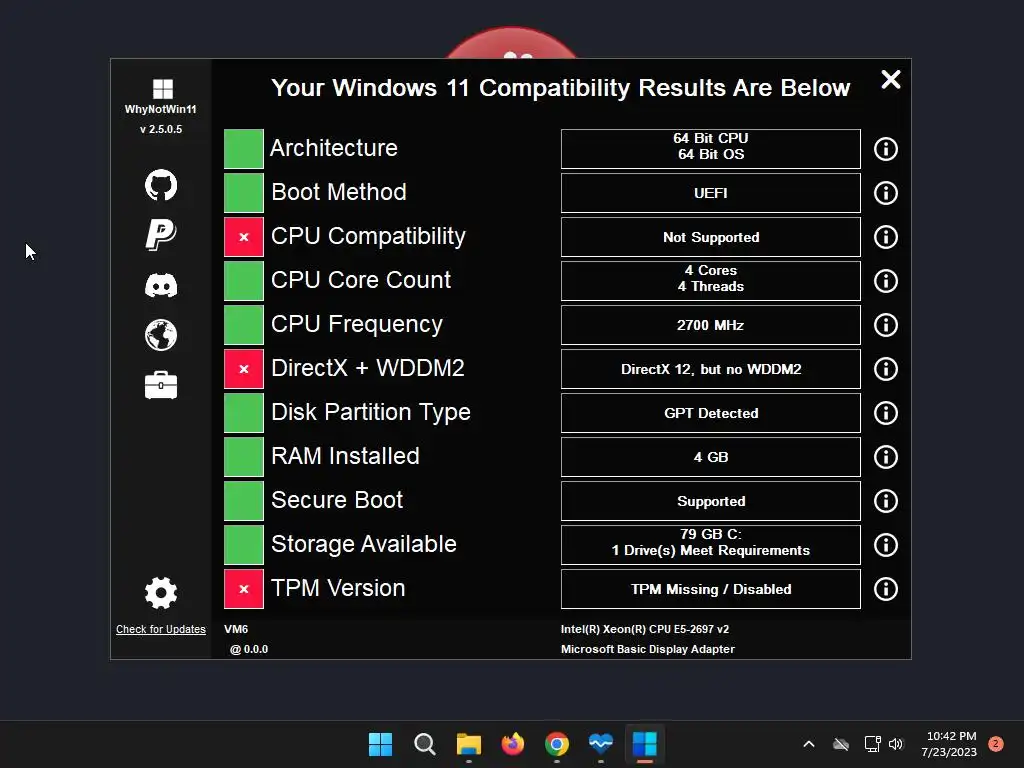Open the volume speaker tray icon
The width and height of the screenshot is (1024, 768).
coord(896,744)
